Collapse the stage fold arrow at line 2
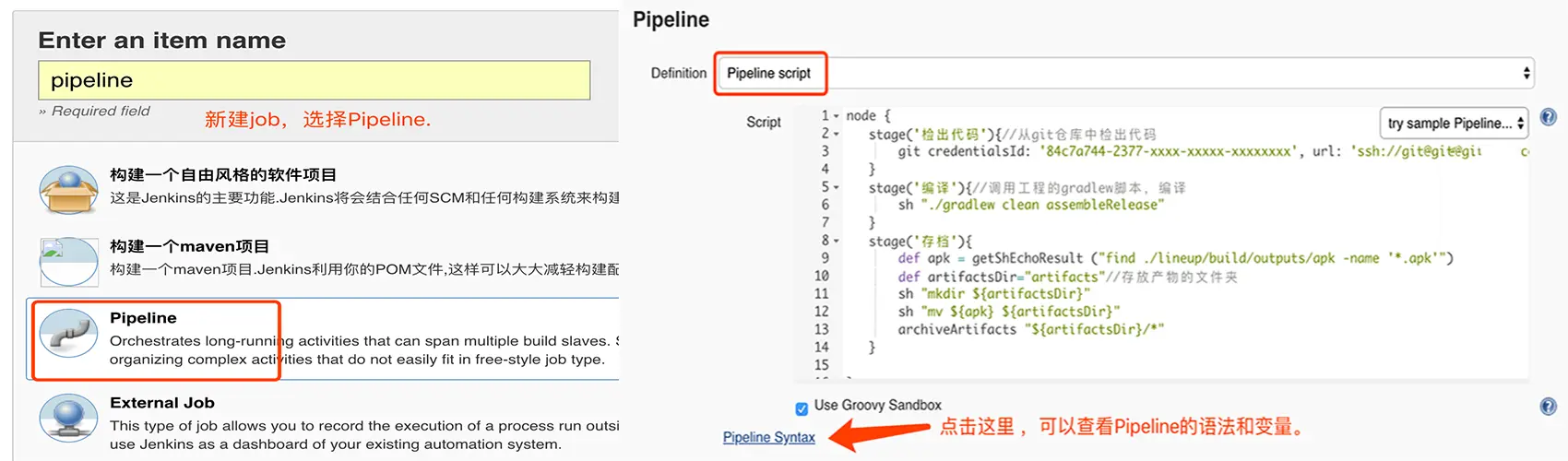Screen dimensions: 1568x461 point(837,134)
